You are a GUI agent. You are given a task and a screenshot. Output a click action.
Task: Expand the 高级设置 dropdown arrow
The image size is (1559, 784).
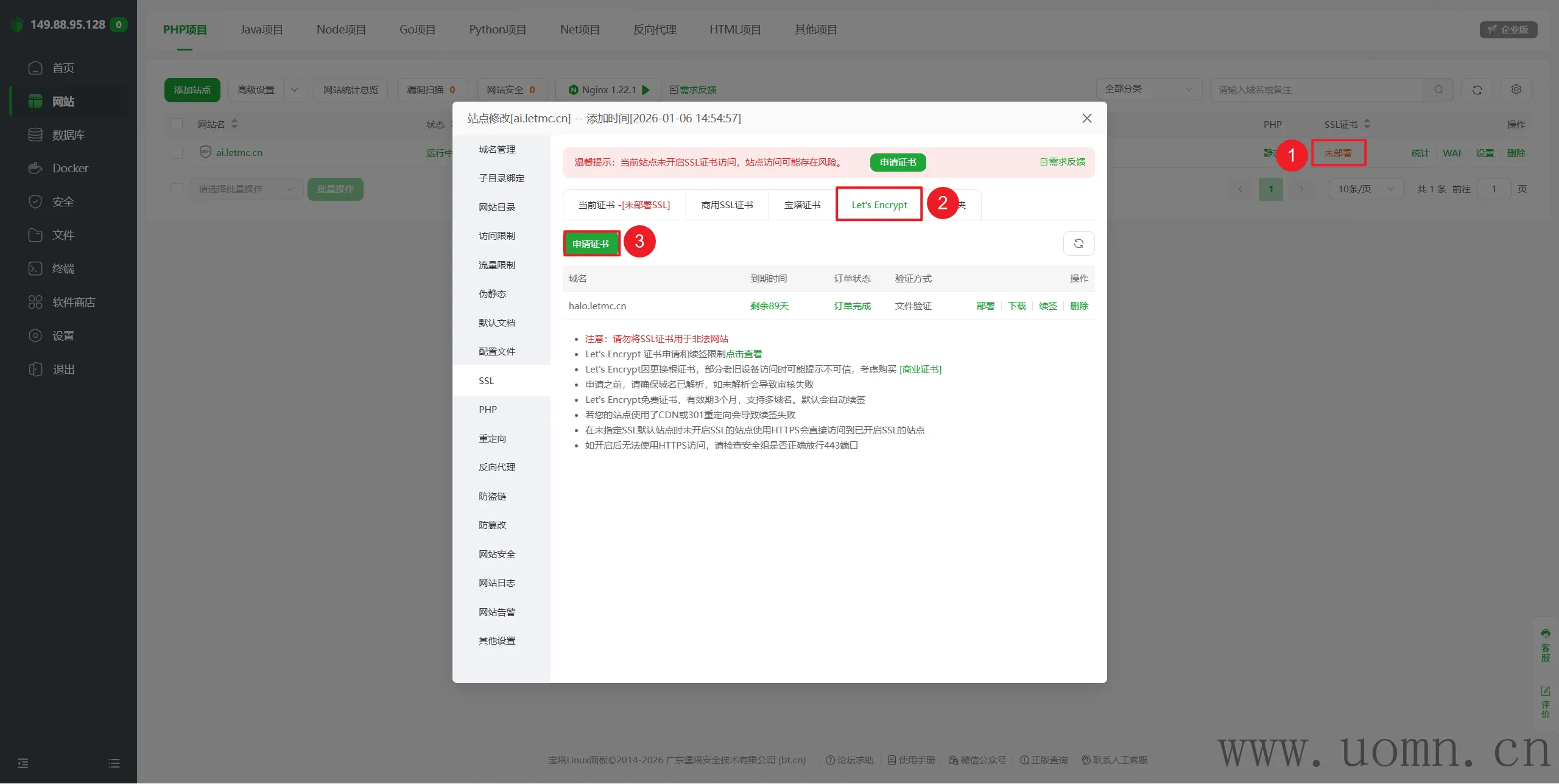(x=294, y=89)
